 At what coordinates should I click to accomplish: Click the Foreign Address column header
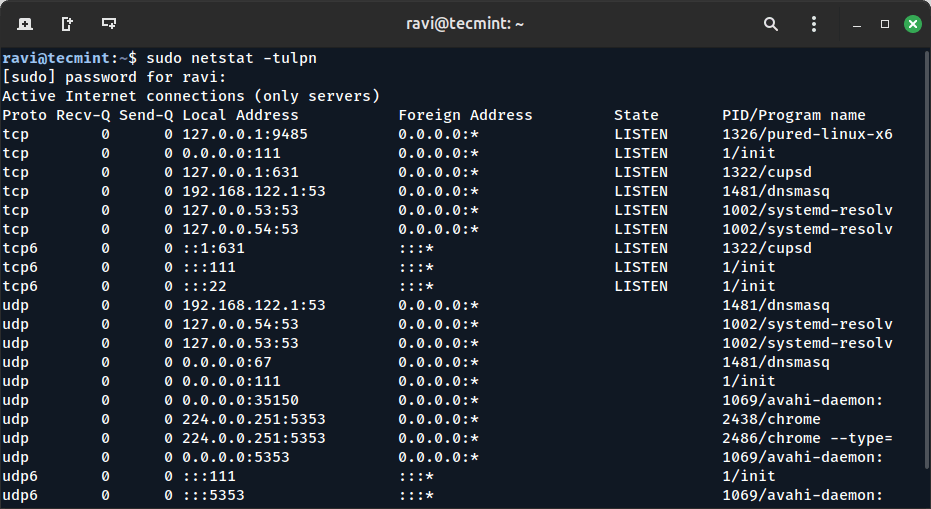465,115
